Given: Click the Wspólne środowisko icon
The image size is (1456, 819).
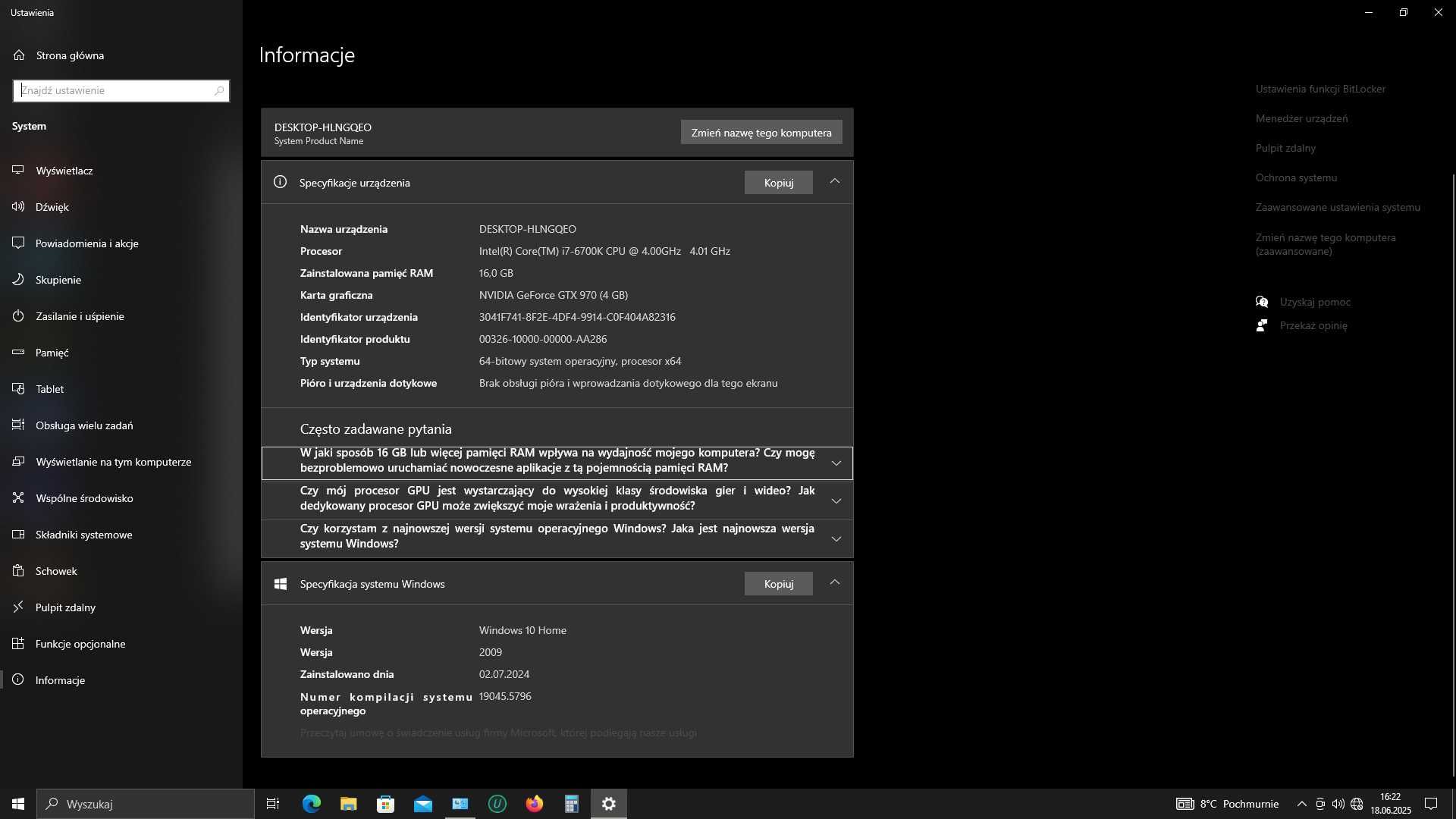Looking at the screenshot, I should (x=18, y=498).
